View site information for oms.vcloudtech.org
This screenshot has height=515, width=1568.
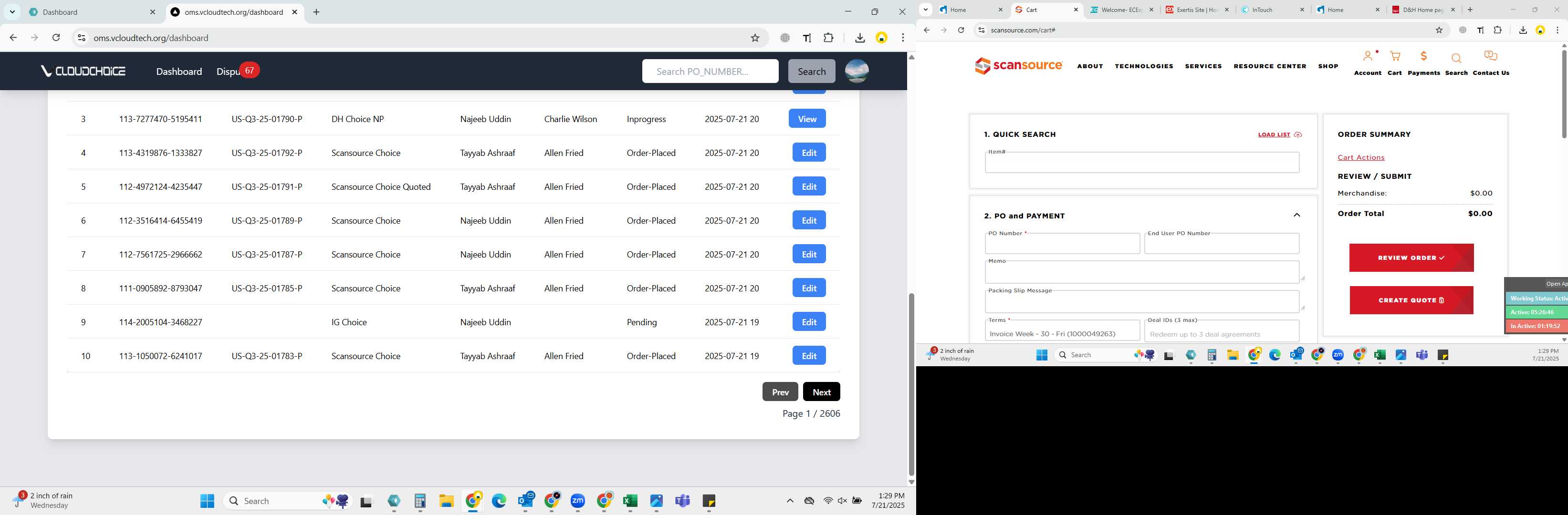point(81,38)
